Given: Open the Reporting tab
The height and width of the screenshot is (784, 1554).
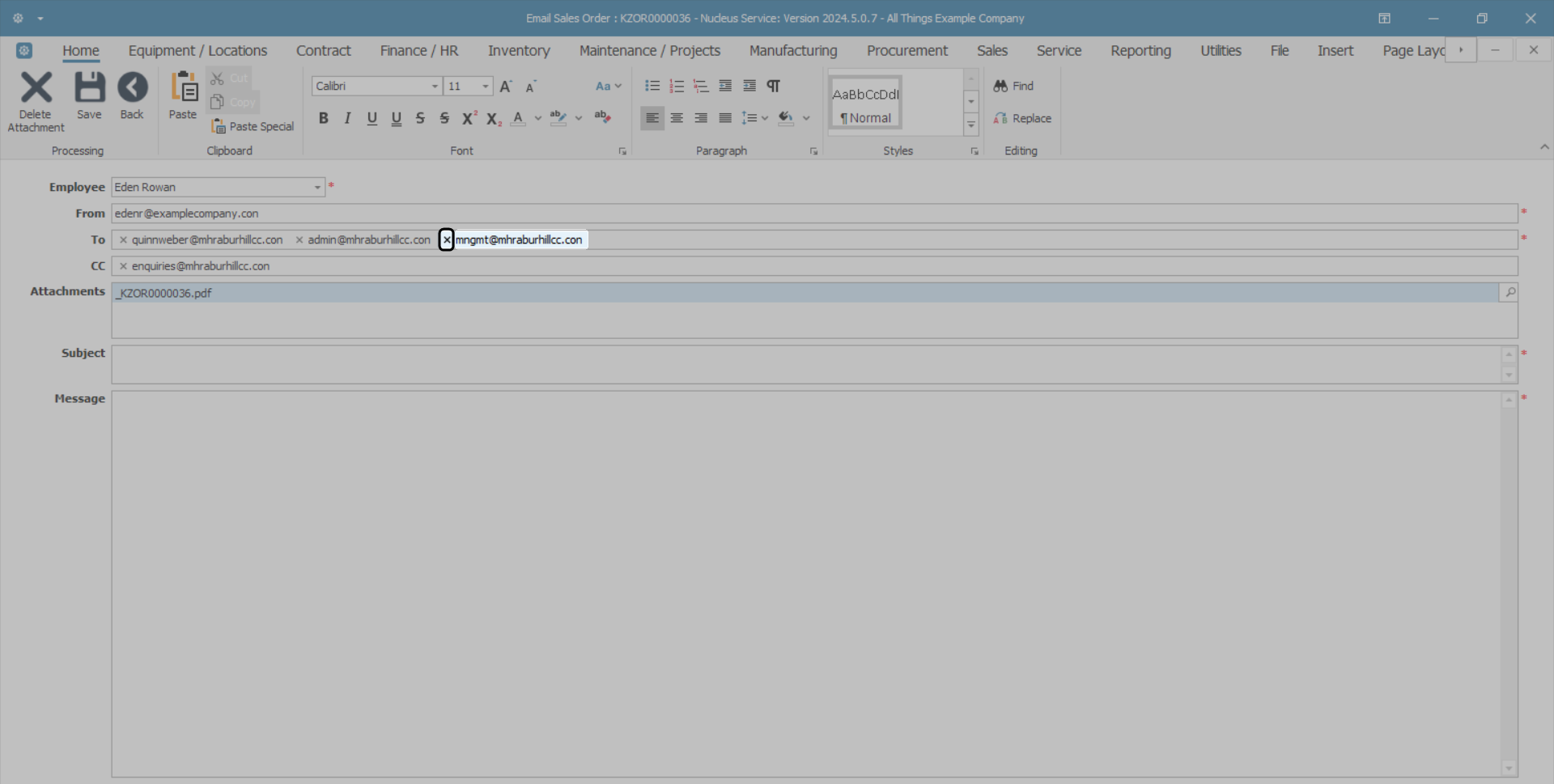Looking at the screenshot, I should 1140,50.
